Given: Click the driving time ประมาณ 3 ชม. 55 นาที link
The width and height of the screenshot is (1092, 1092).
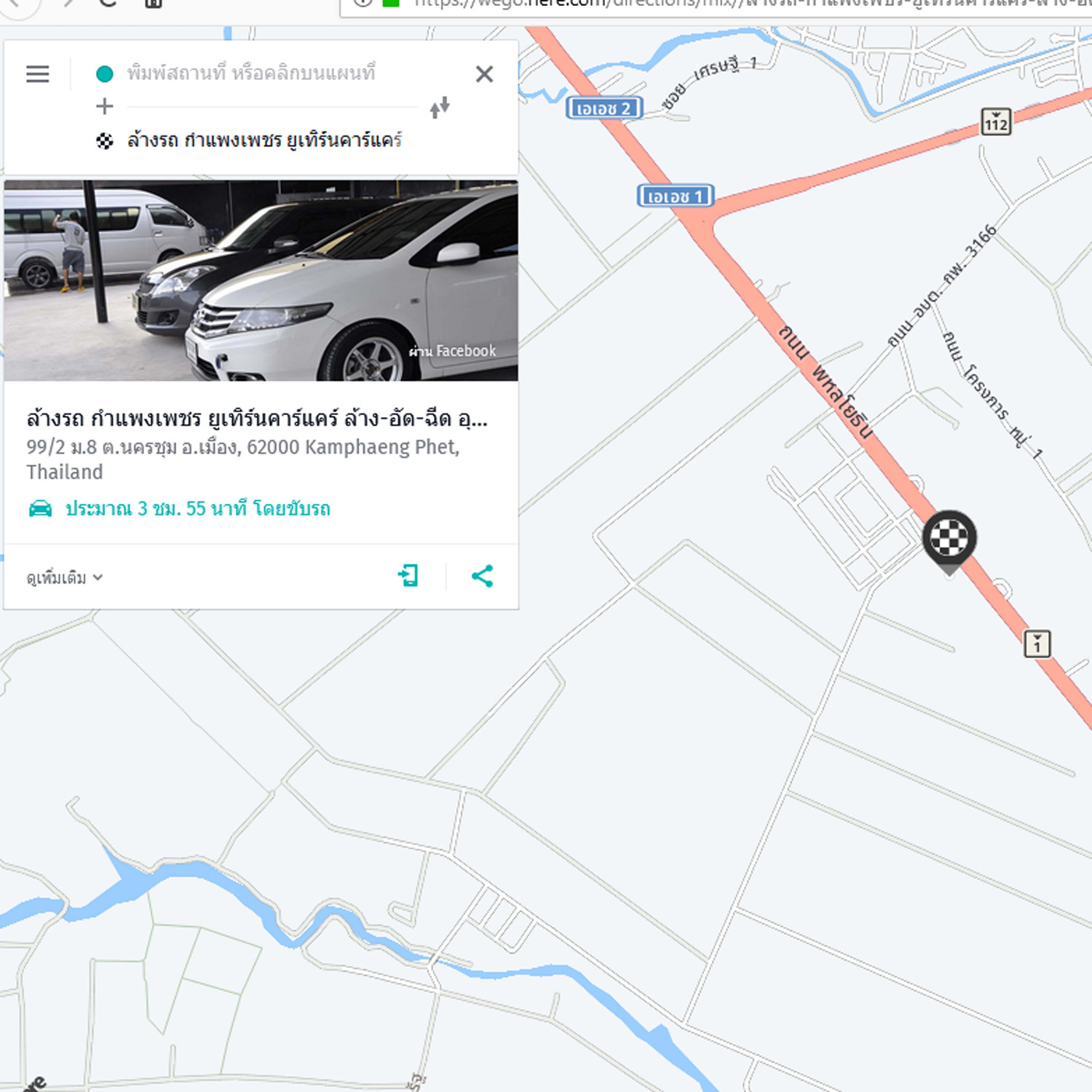Looking at the screenshot, I should coord(197,508).
